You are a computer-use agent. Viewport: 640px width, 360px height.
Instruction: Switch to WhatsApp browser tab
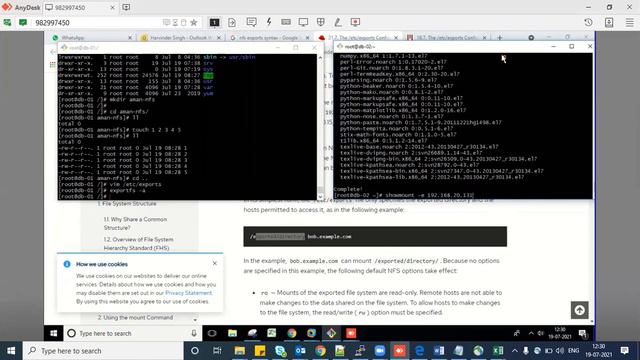[x=93, y=38]
